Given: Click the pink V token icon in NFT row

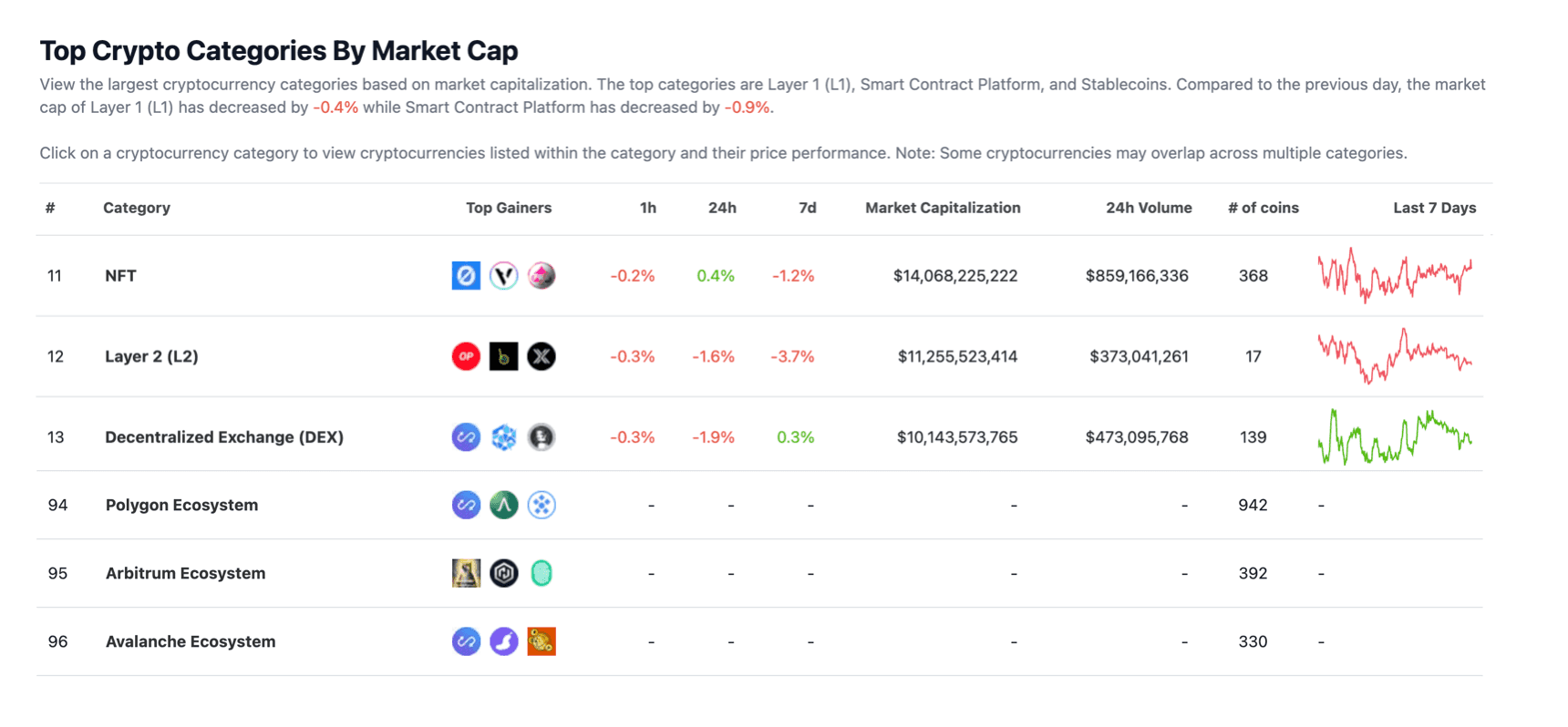Looking at the screenshot, I should (x=504, y=275).
